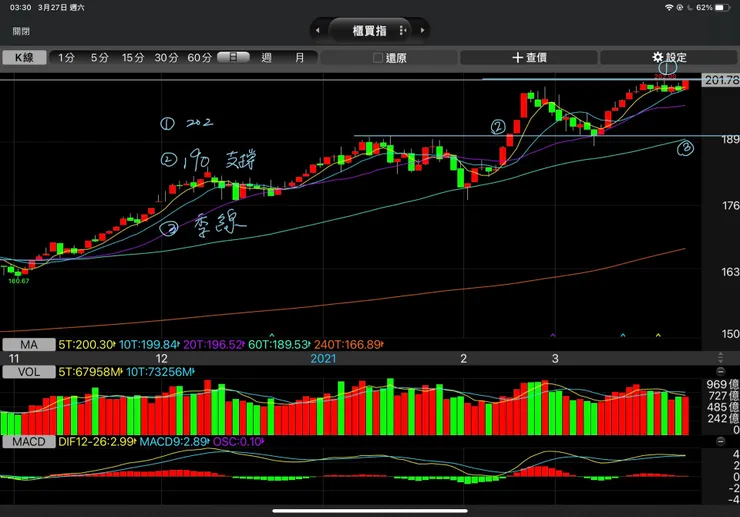
Task: Collapse the VOL panel with its minus icon
Action: 721,371
